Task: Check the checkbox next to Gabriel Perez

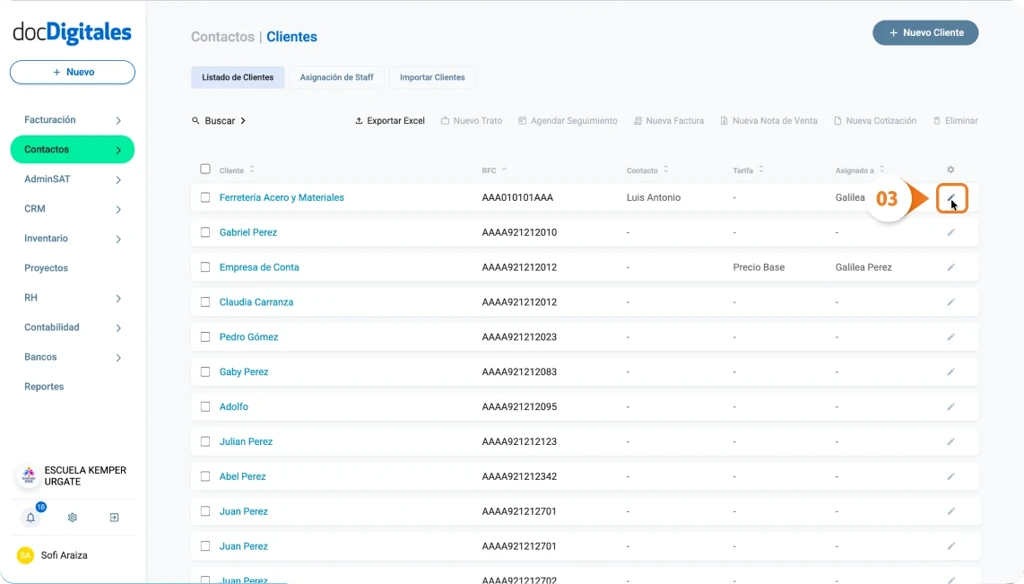Action: pos(205,232)
